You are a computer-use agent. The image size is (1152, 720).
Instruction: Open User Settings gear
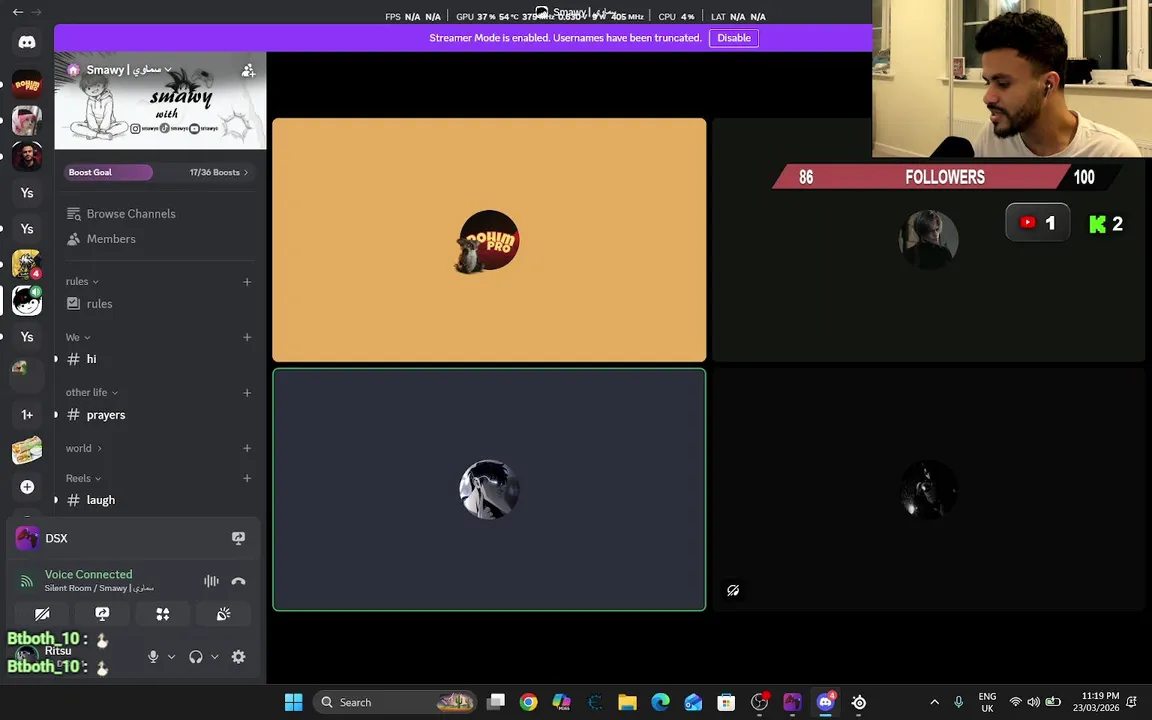pyautogui.click(x=238, y=657)
